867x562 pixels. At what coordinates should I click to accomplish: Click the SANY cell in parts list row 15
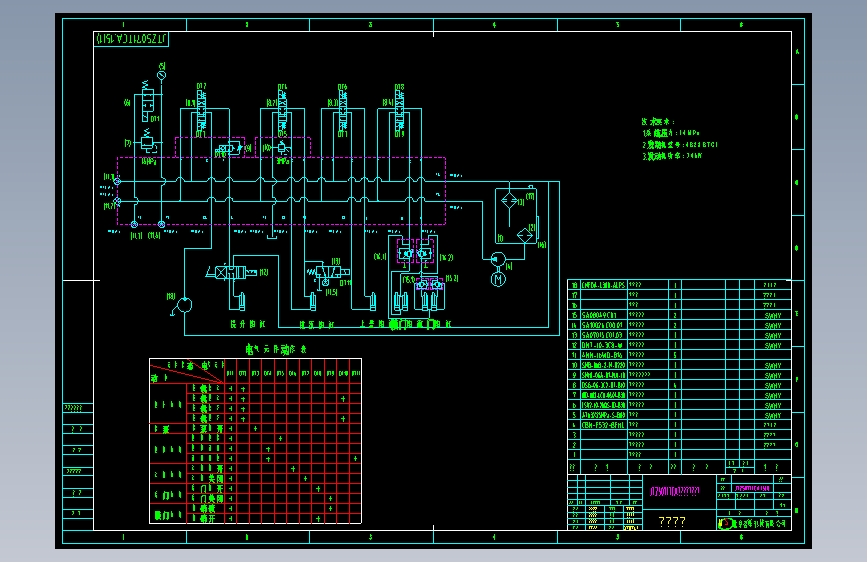click(773, 315)
